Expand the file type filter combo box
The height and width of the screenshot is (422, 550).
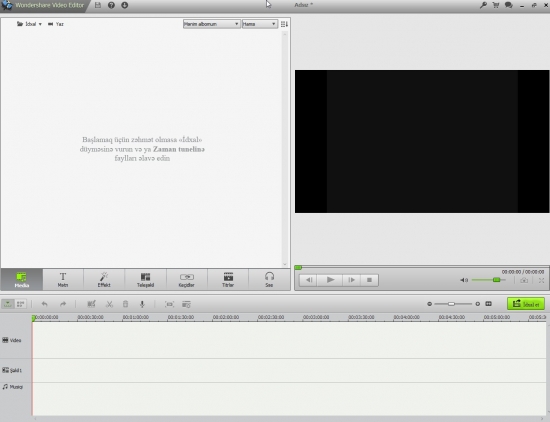(x=260, y=24)
